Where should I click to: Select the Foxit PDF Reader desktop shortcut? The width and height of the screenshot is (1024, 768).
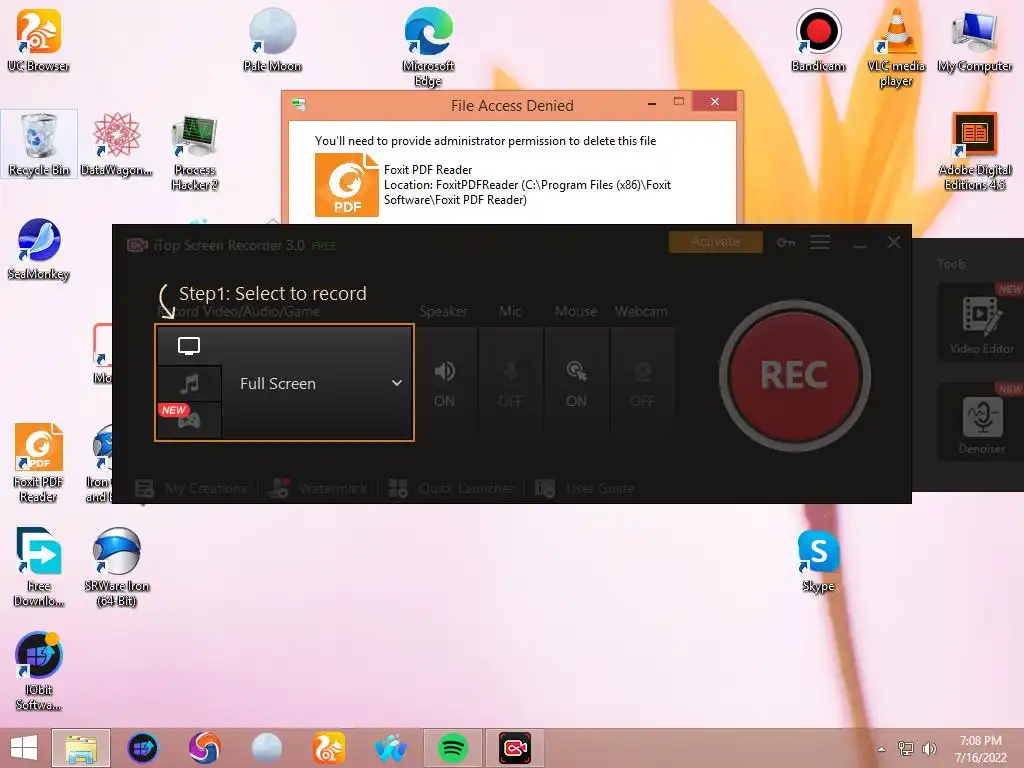[39, 463]
